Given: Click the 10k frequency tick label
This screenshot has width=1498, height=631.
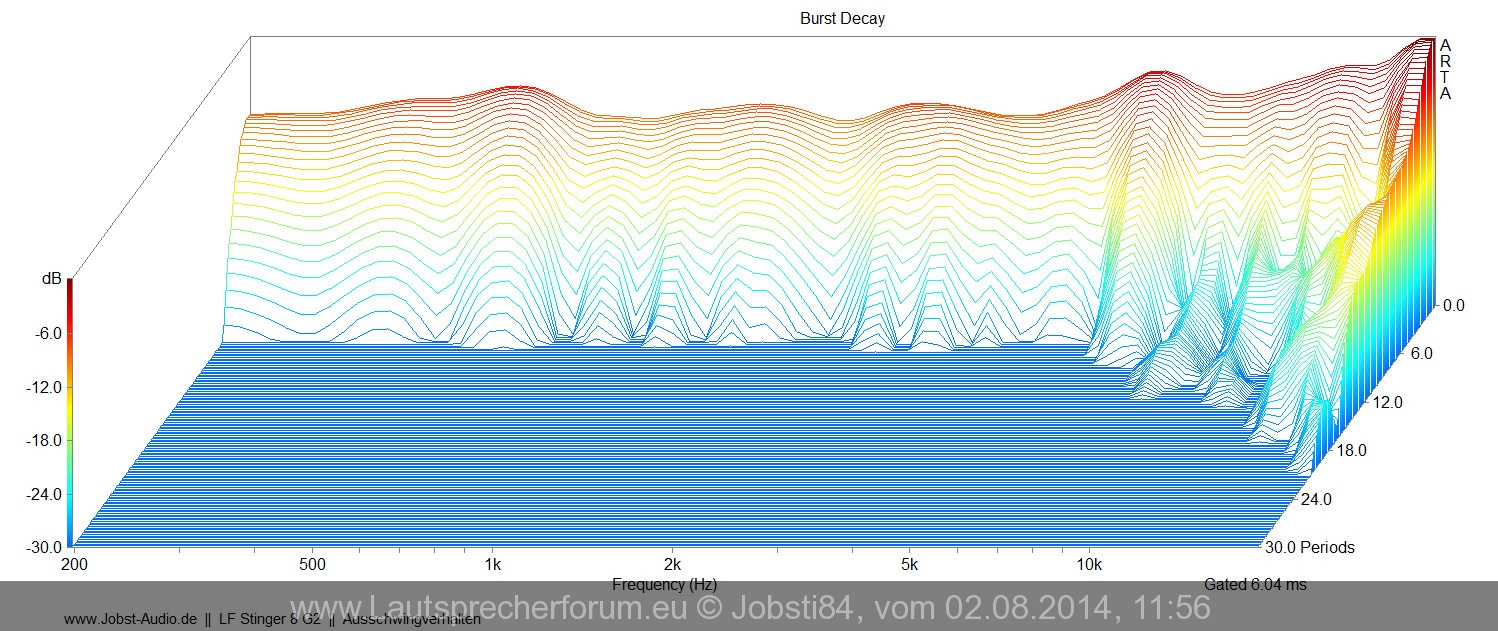Looking at the screenshot, I should 1089,565.
